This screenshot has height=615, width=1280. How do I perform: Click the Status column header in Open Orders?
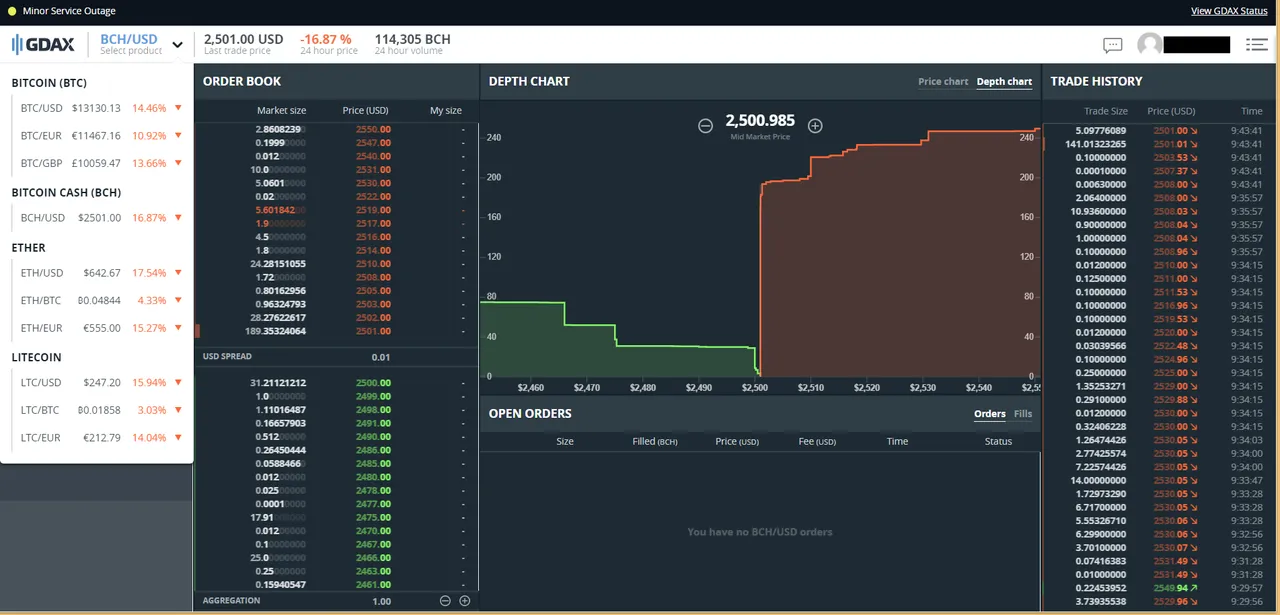tap(998, 441)
